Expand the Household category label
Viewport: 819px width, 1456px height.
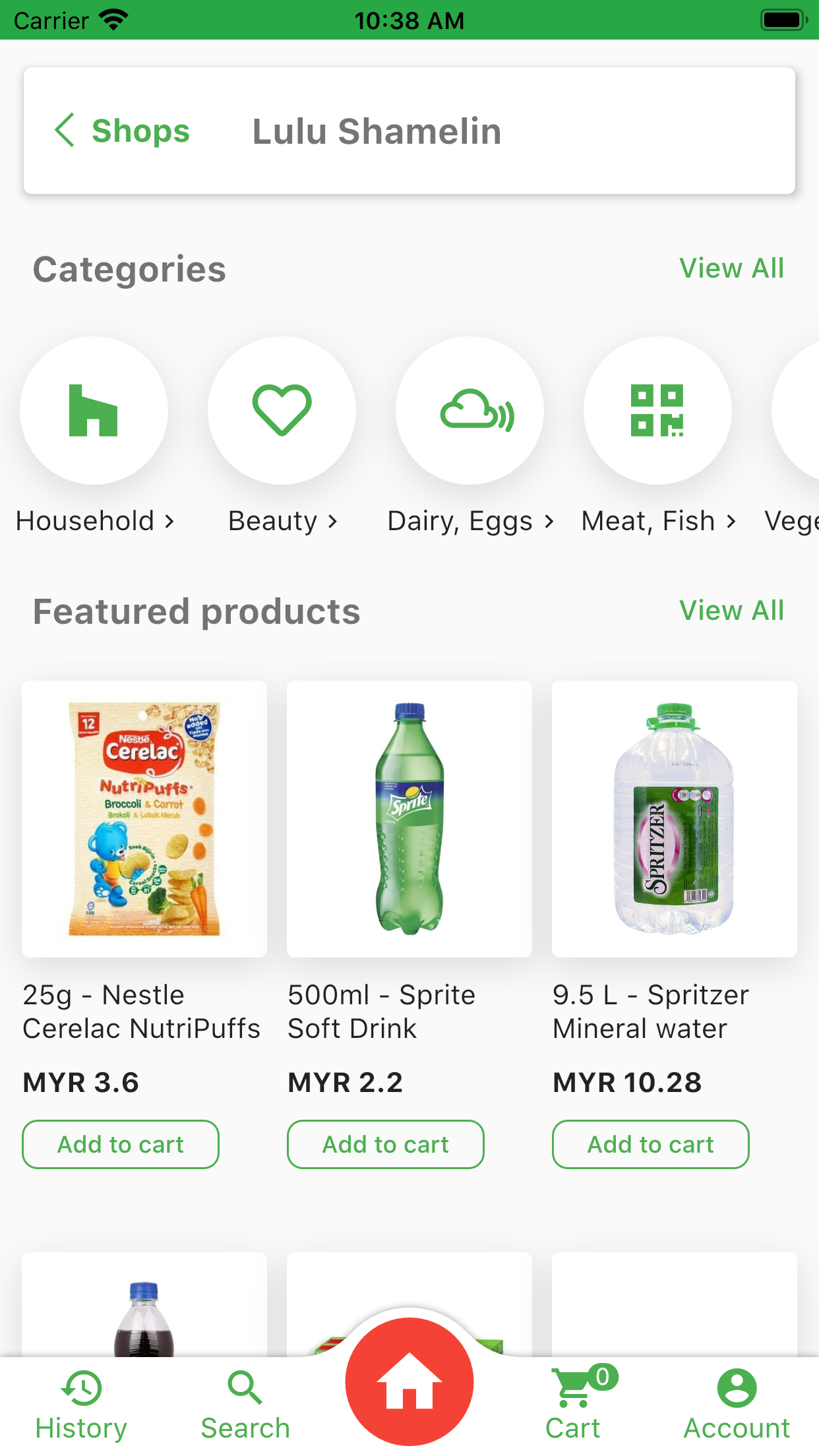95,521
